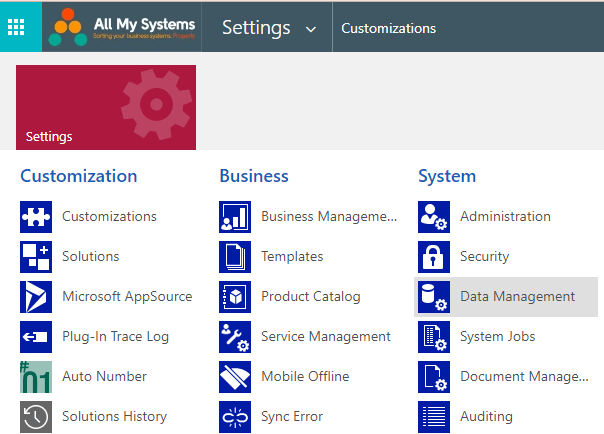Click the Business group heading
604x434 pixels.
pos(254,176)
